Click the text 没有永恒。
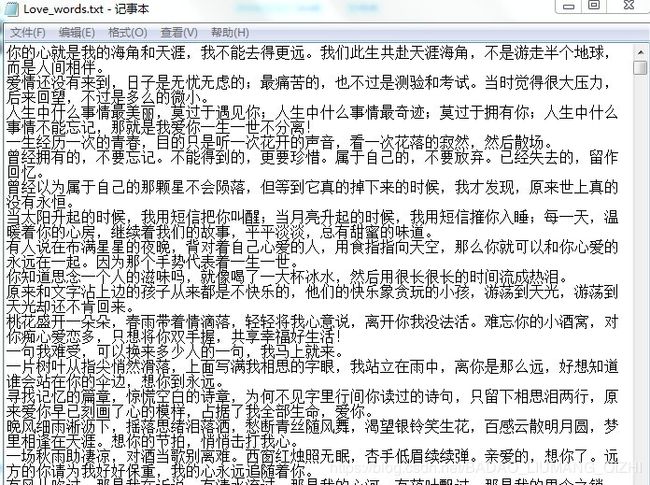The width and height of the screenshot is (650, 485). pos(41,202)
